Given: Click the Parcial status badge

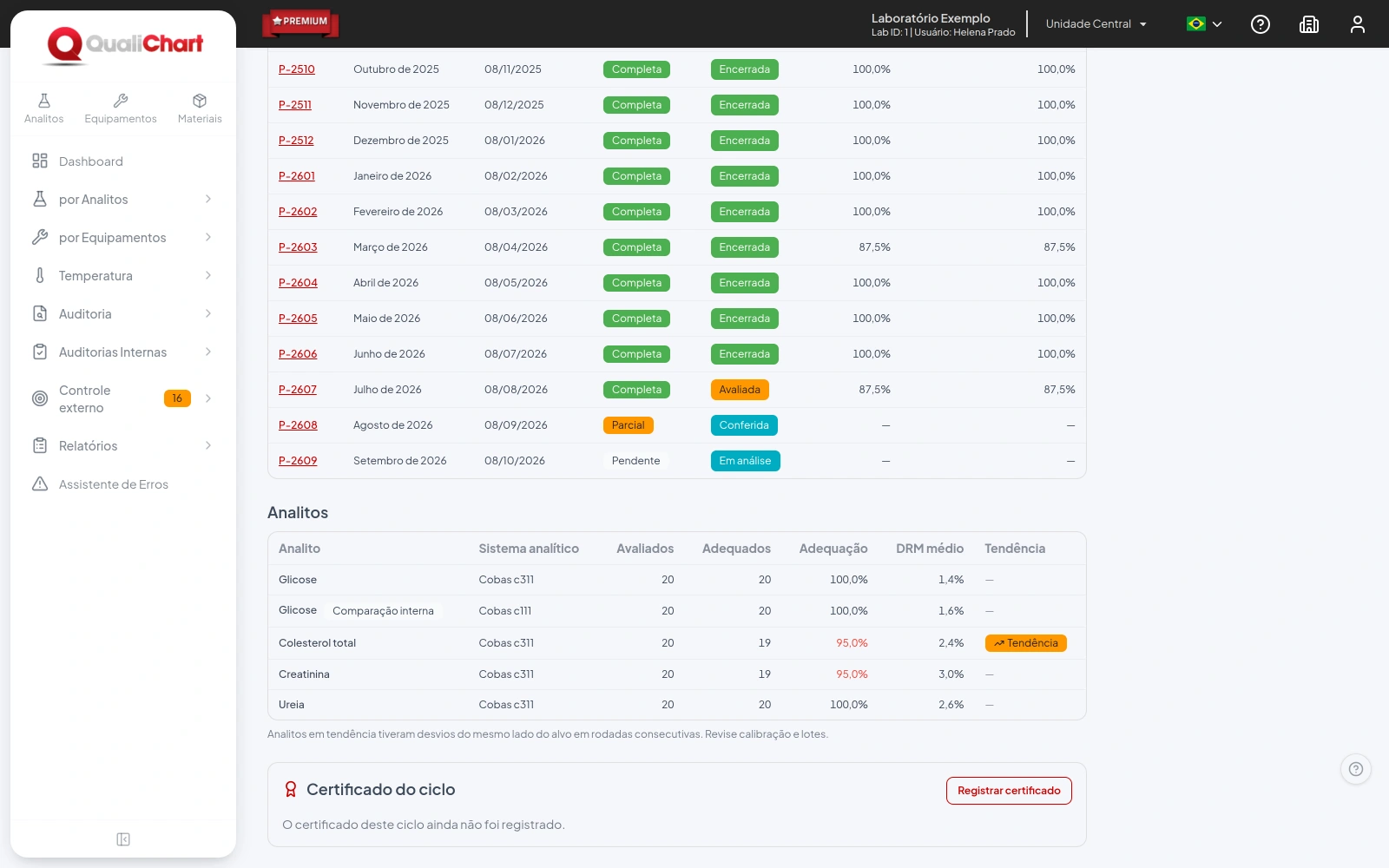Looking at the screenshot, I should pyautogui.click(x=629, y=425).
